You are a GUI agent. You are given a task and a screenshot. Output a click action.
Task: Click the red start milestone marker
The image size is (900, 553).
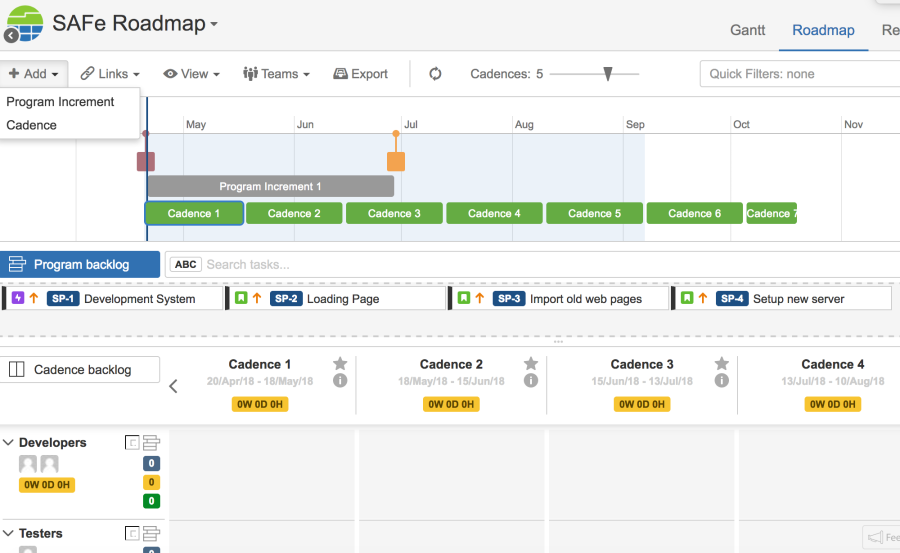click(146, 161)
